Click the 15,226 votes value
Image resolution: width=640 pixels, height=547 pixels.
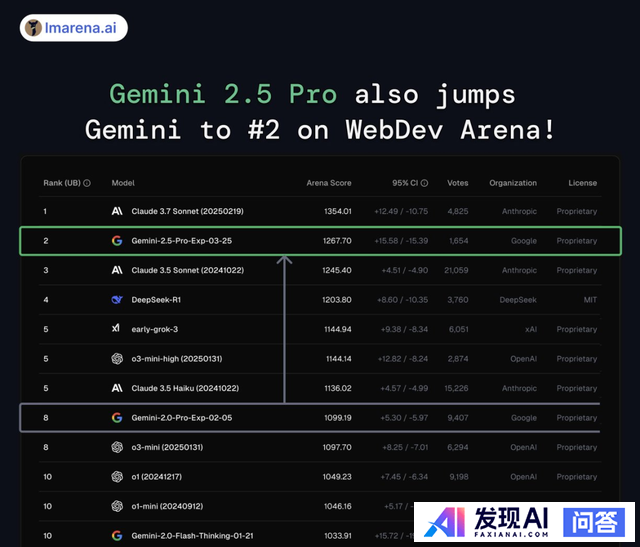point(456,388)
